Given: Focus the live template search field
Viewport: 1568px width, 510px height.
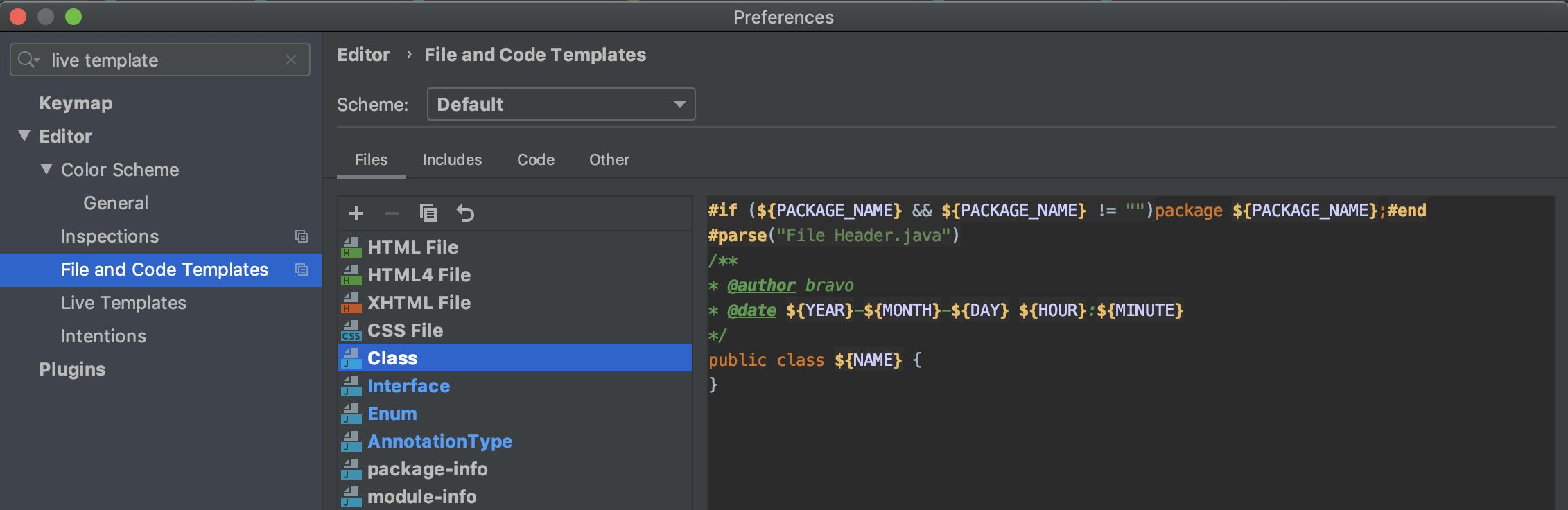Looking at the screenshot, I should [x=159, y=60].
